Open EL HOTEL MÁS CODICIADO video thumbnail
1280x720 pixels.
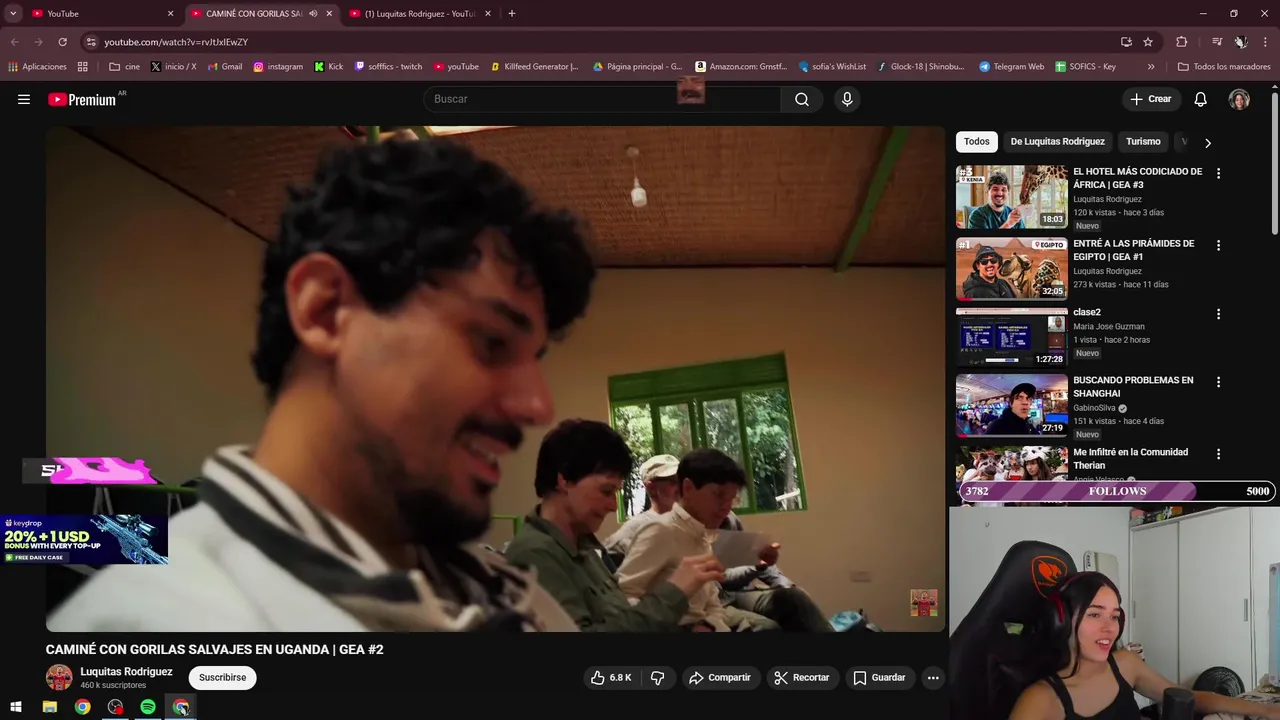[1011, 197]
